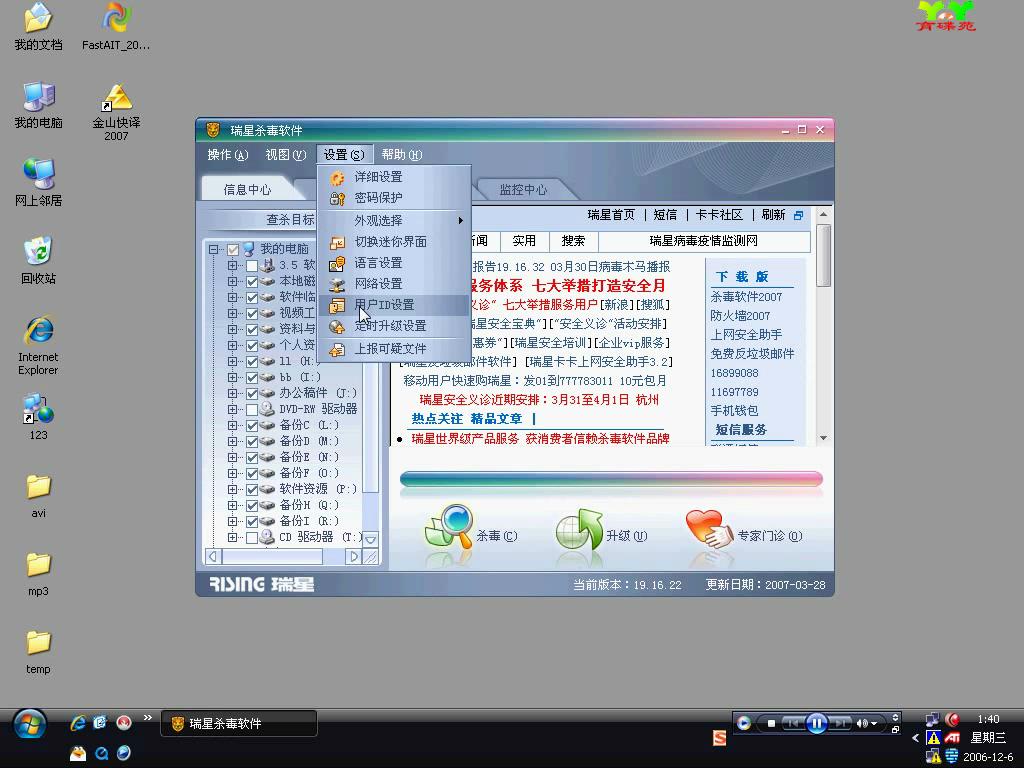This screenshot has height=768, width=1024.
Task: Collapse the 我的电脑 tree node
Action: coord(214,249)
